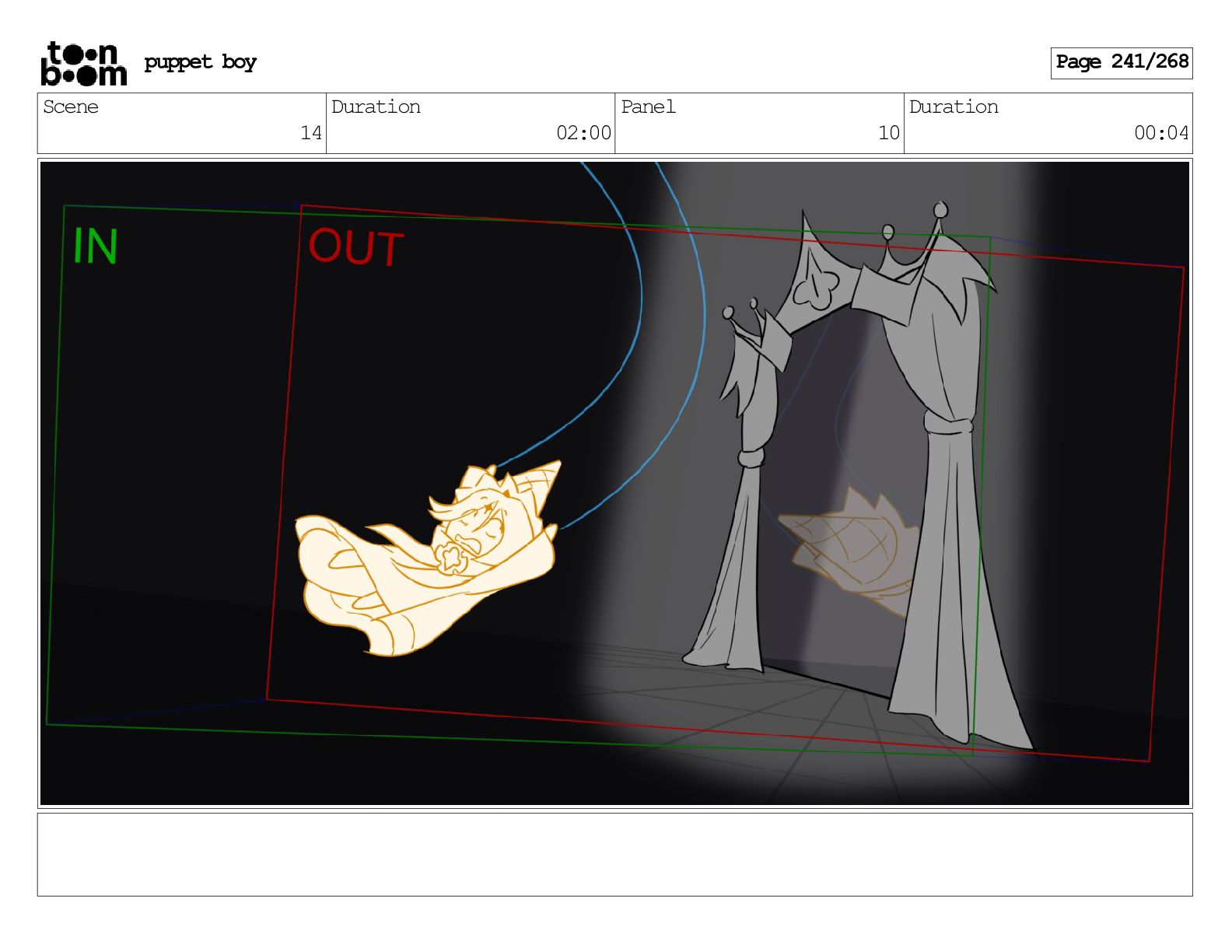
Task: Select the scene number '14'
Action: (311, 133)
